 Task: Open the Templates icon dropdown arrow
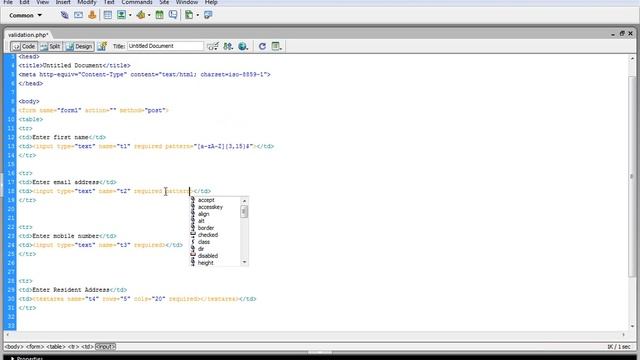(198, 16)
